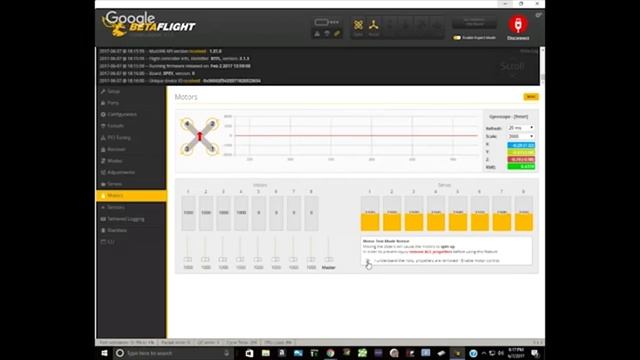640x360 pixels.
Task: Click the Scroll log button
Action: click(512, 66)
